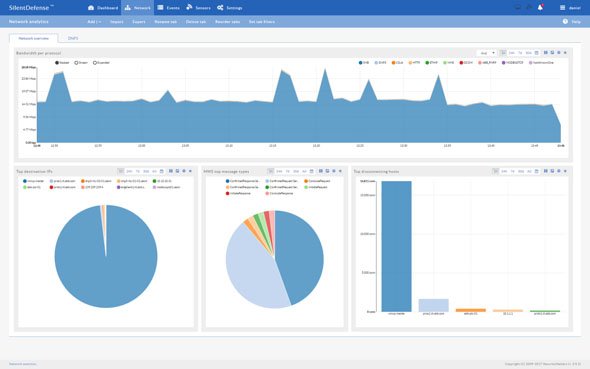Open the calendar icon in Top disconnecting hosts widget
The height and width of the screenshot is (369, 590).
(537, 171)
